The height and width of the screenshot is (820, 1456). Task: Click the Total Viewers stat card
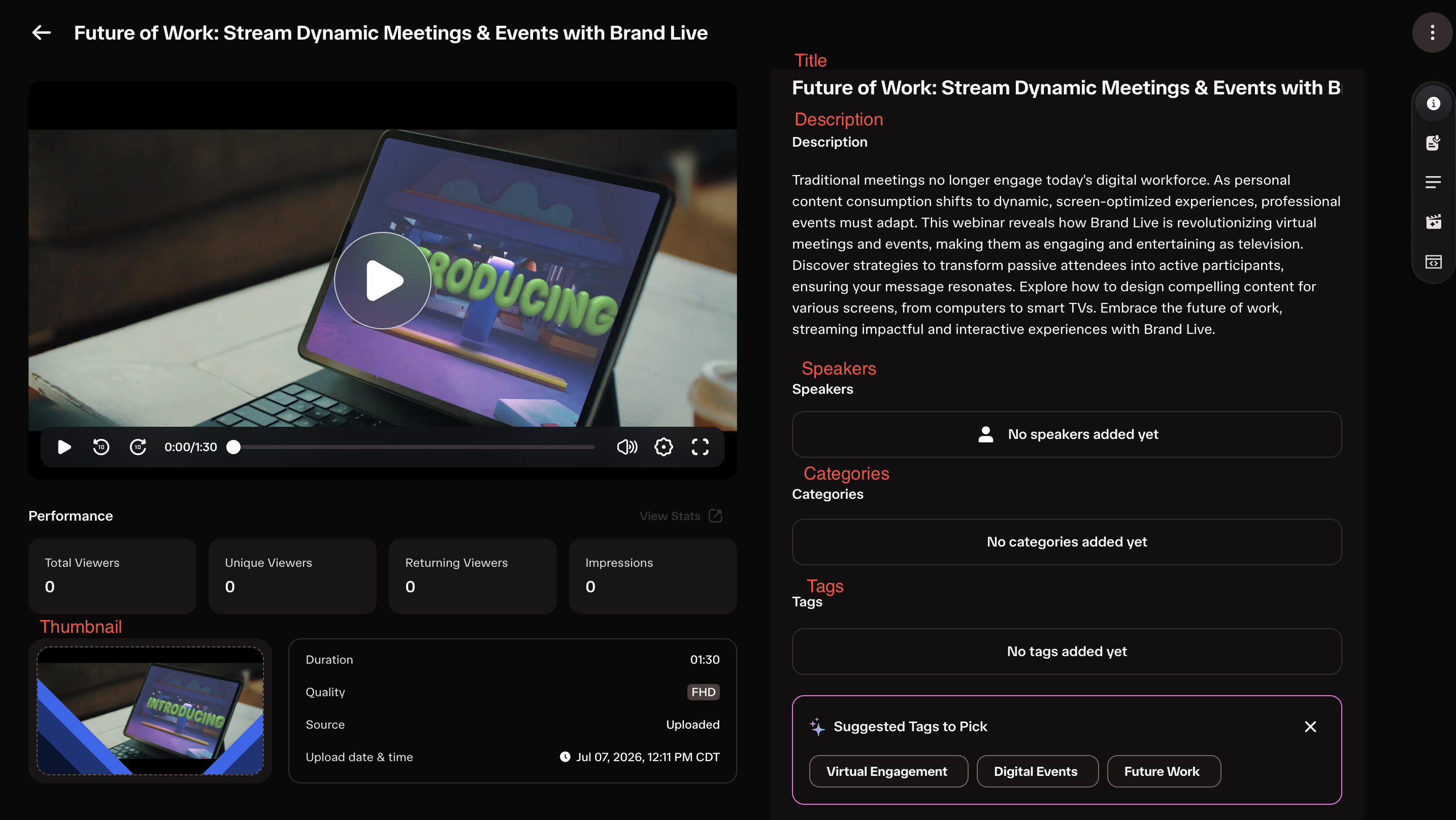point(113,576)
